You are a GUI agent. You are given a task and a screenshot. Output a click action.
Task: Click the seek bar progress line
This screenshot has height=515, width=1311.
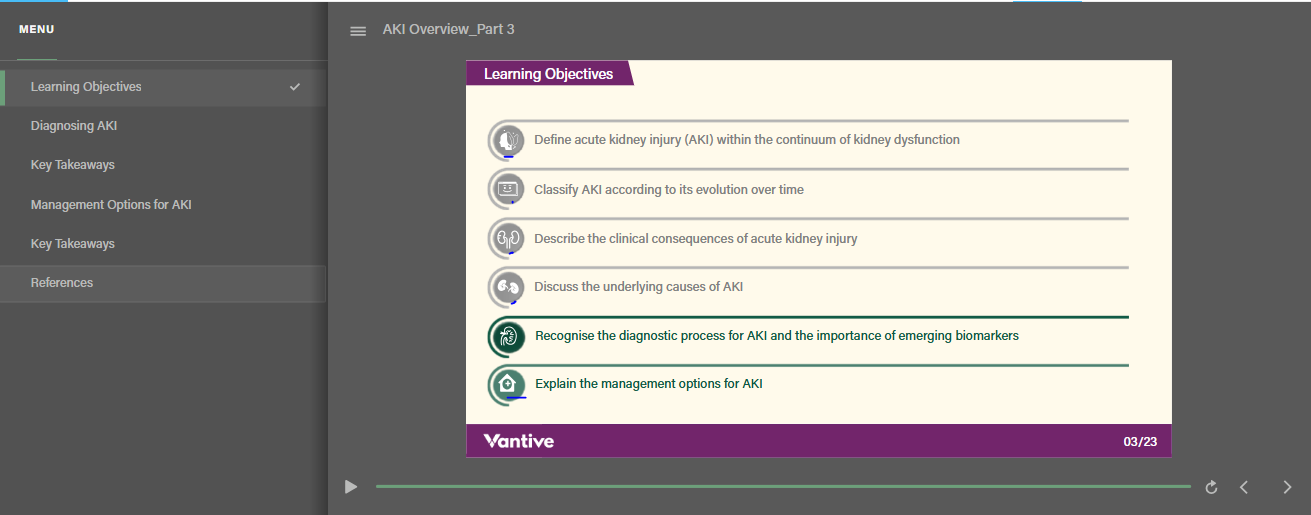pos(783,487)
